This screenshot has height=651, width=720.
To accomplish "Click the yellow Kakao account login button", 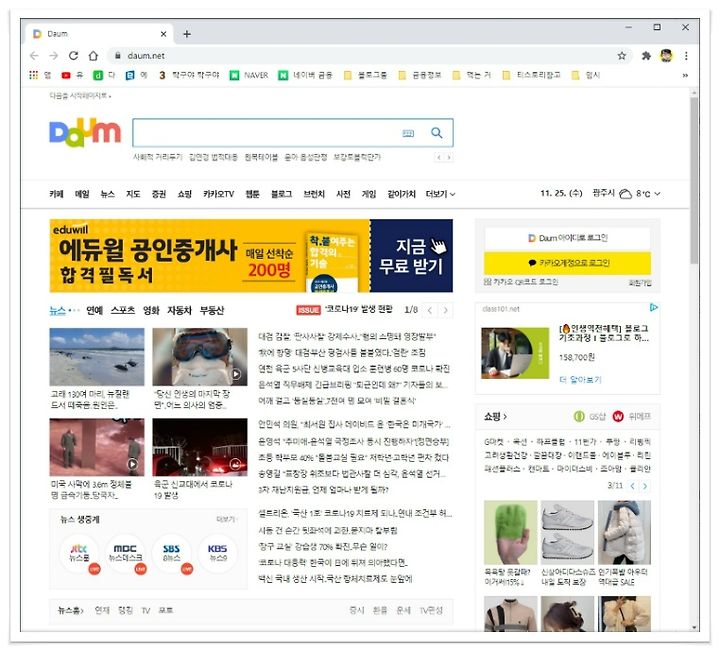I will click(x=568, y=263).
